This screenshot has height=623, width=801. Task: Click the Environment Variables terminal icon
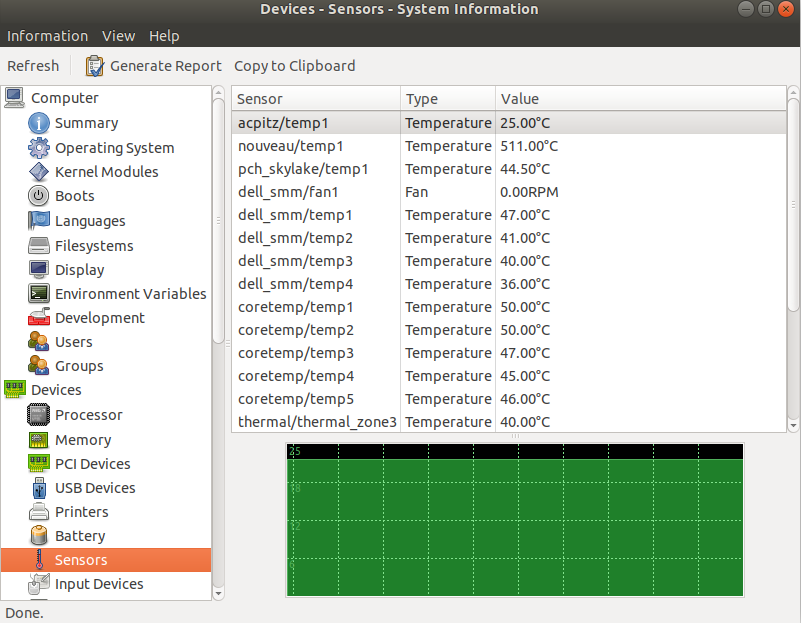point(39,294)
